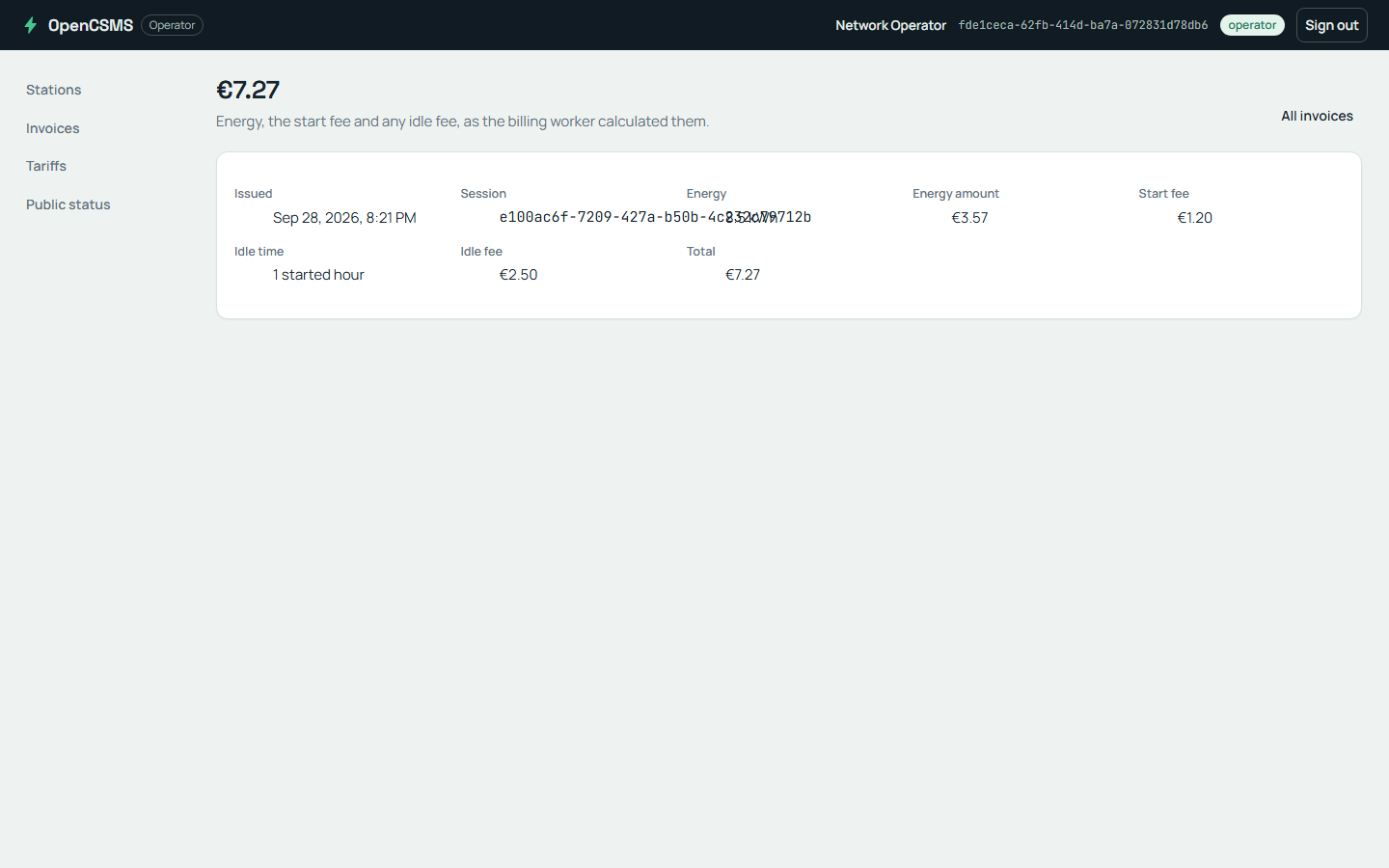1389x868 pixels.
Task: Click the Session field label
Action: click(x=483, y=194)
